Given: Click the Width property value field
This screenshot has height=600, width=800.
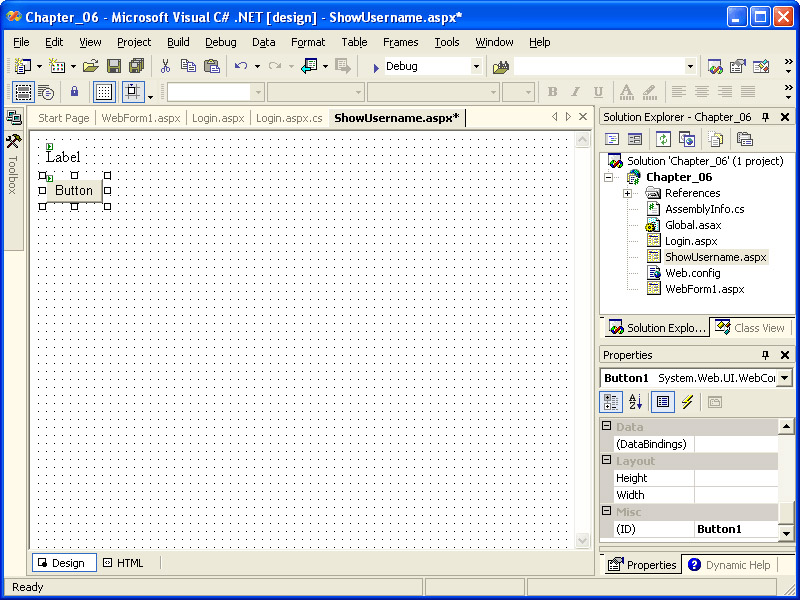Looking at the screenshot, I should pos(736,495).
